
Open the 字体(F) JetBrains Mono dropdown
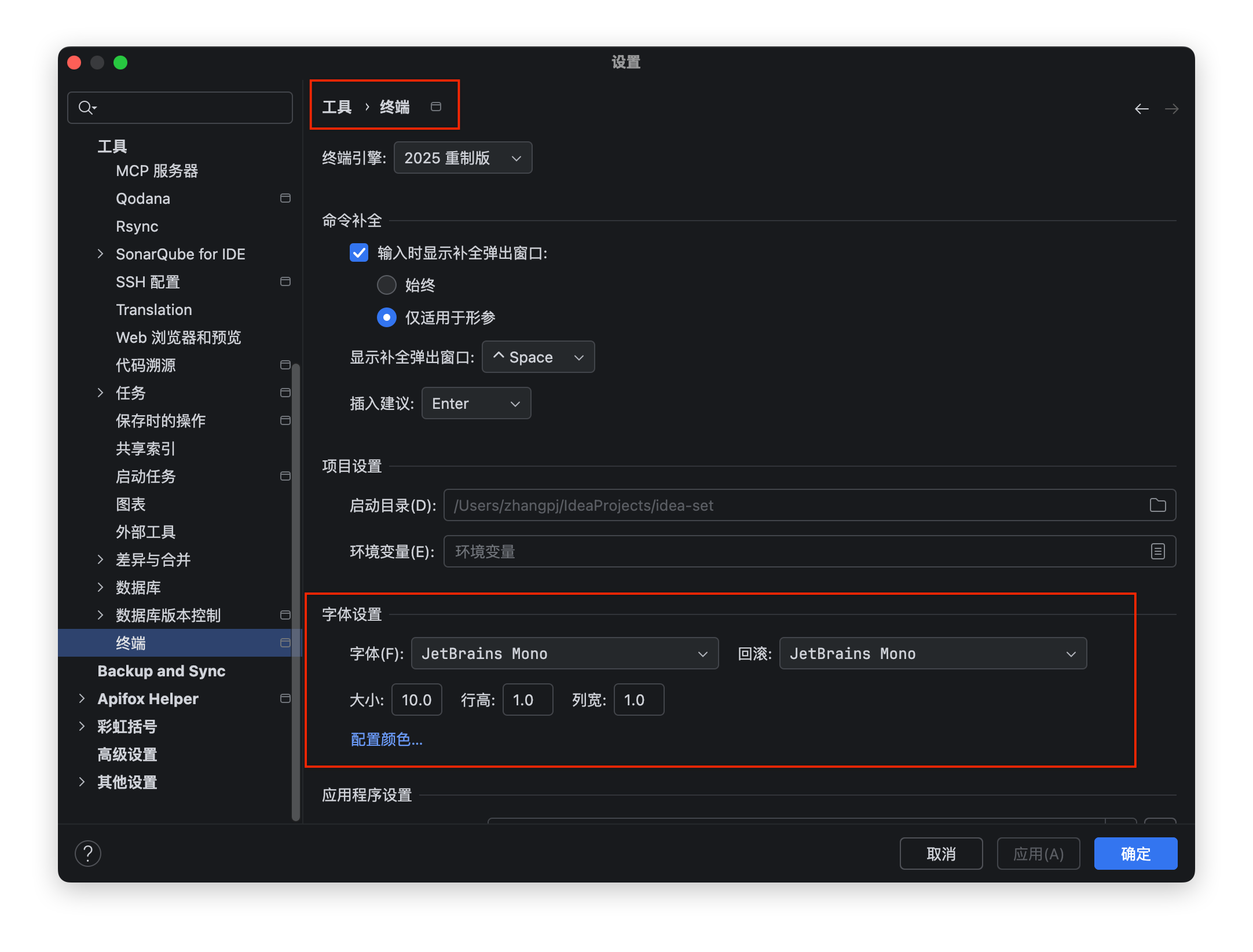[x=565, y=653]
